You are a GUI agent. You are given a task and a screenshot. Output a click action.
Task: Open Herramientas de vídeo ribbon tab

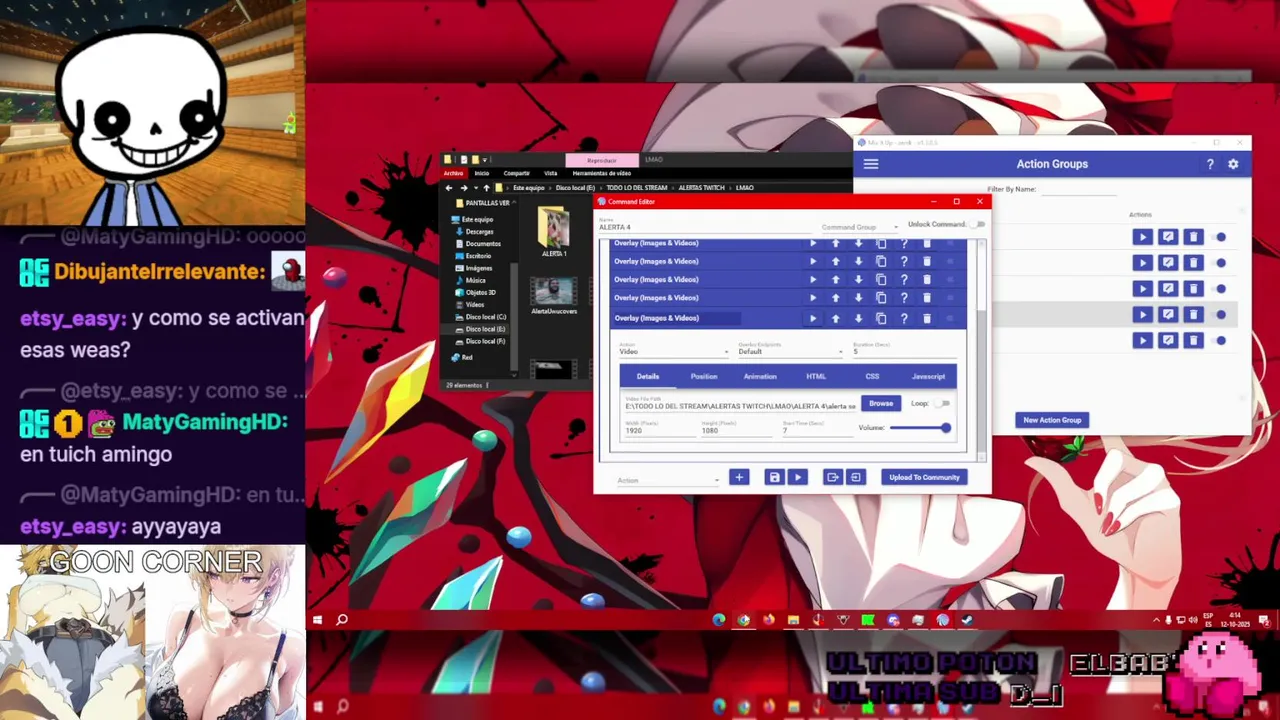(x=601, y=173)
